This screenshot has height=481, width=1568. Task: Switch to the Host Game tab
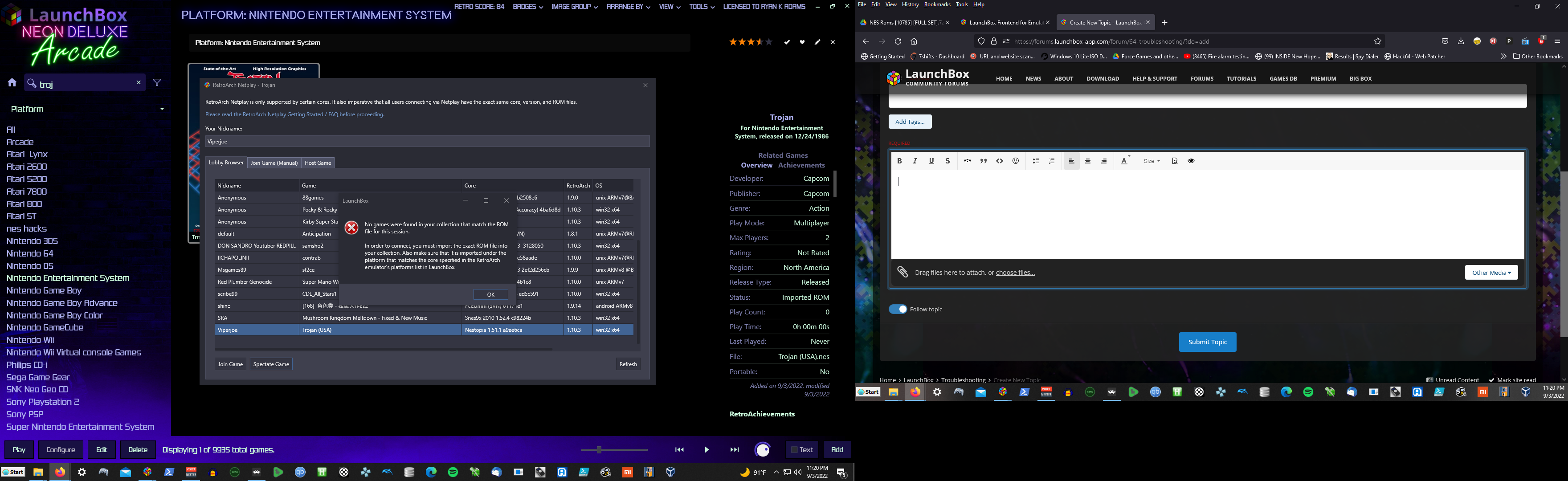point(318,163)
